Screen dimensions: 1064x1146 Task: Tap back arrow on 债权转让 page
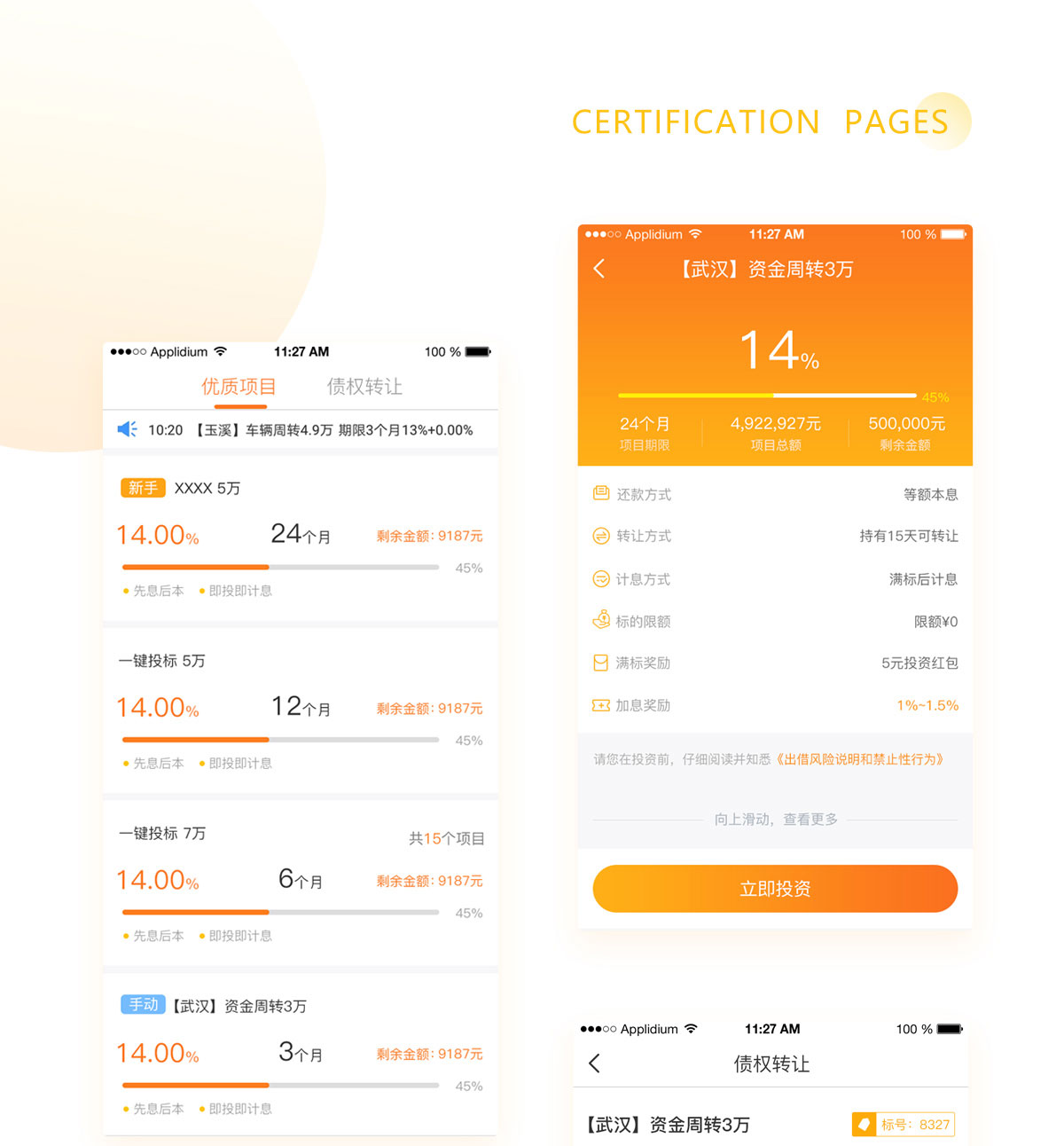click(x=595, y=1064)
